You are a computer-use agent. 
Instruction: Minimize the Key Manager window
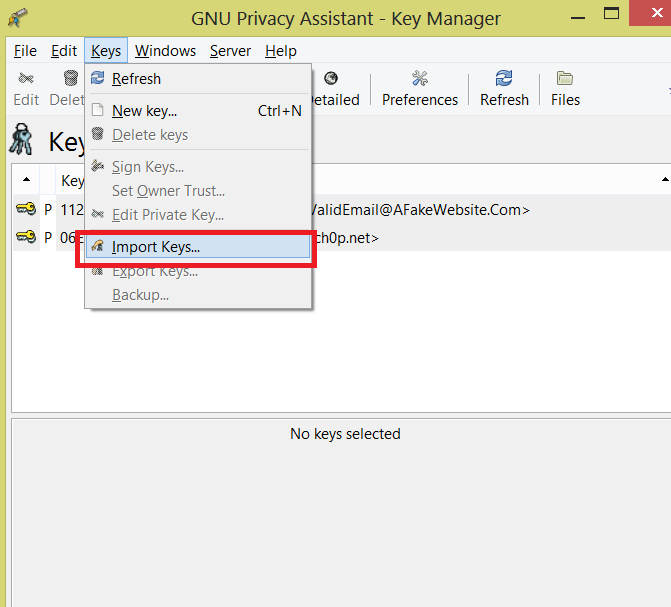pos(578,18)
